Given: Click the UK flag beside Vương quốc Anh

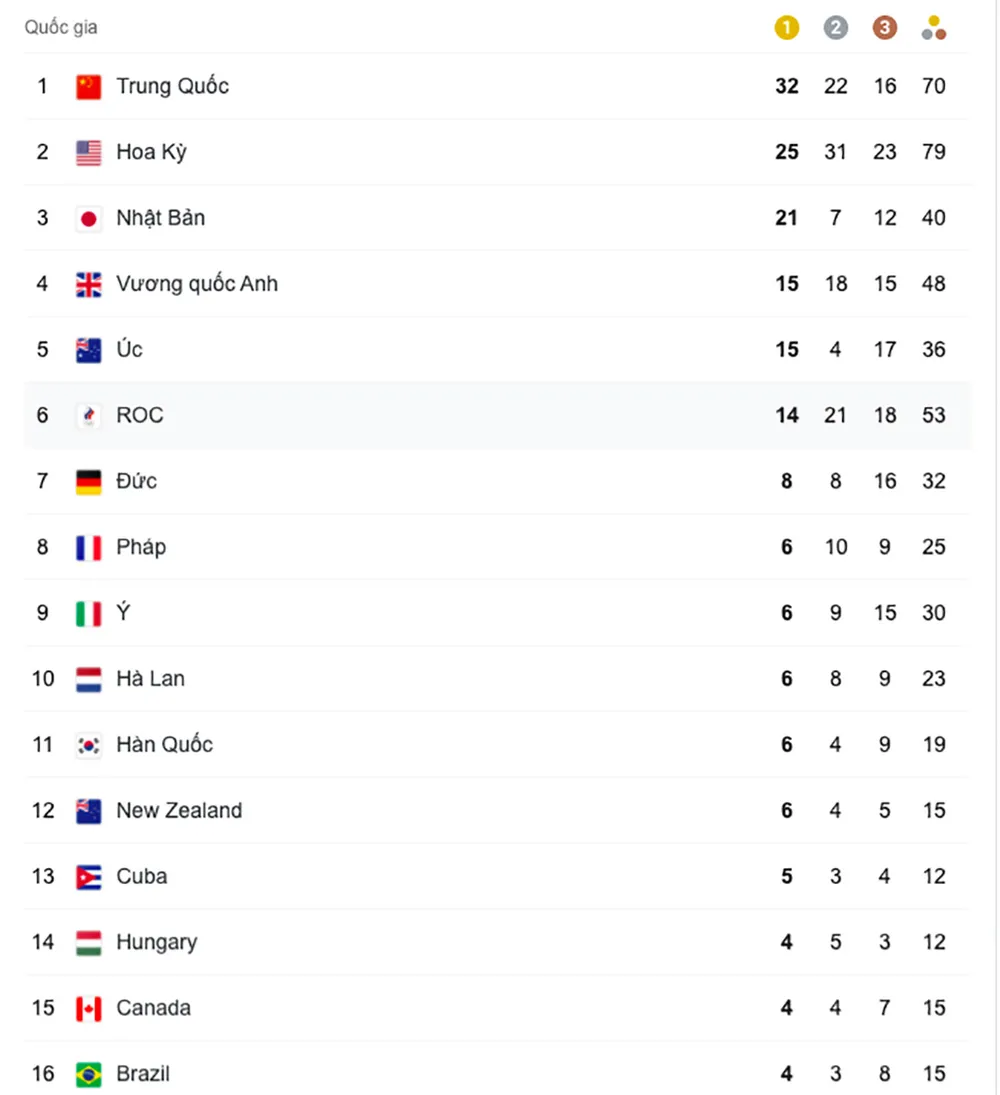Looking at the screenshot, I should click(88, 283).
